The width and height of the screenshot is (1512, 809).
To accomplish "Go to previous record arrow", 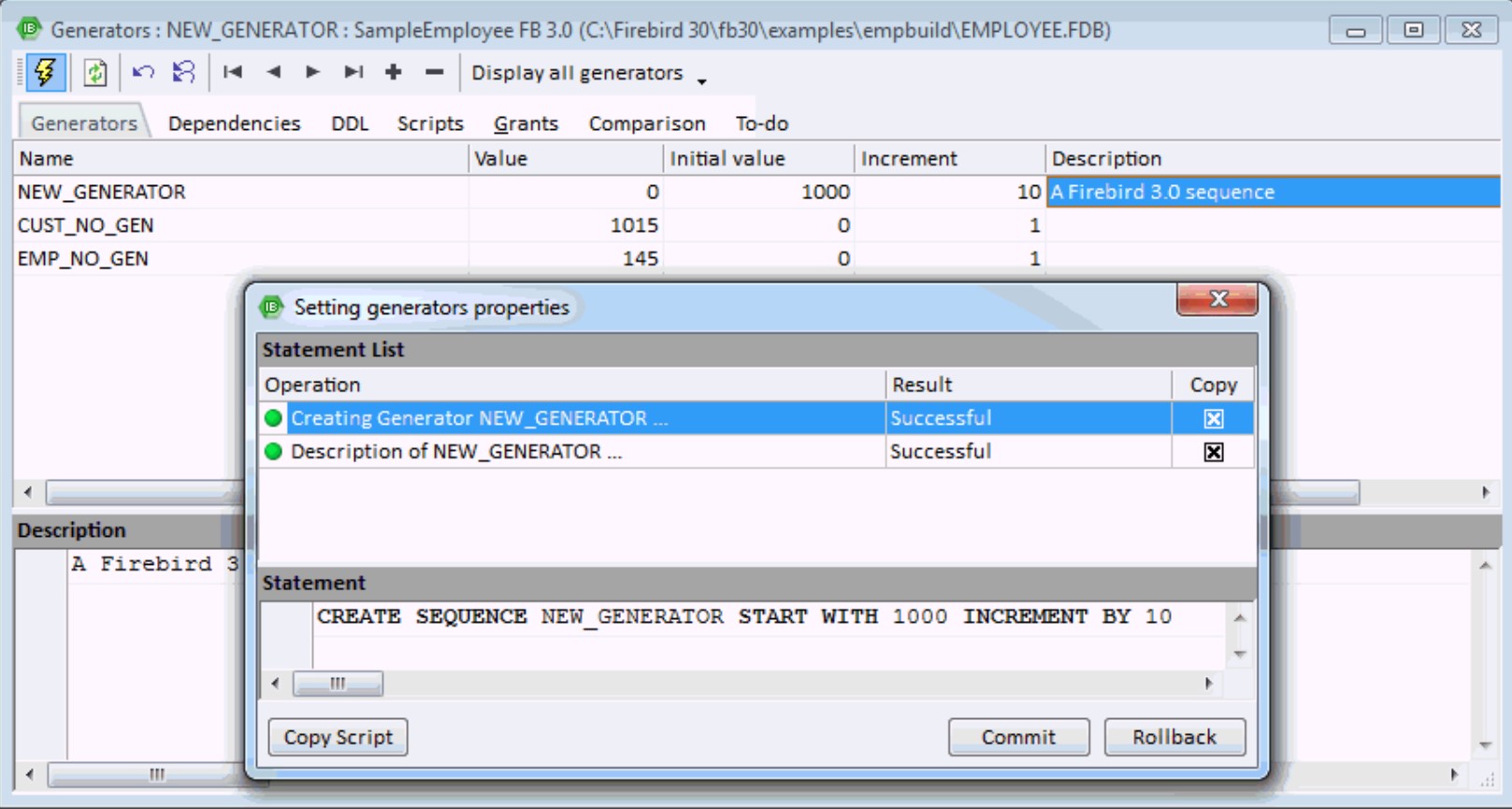I will point(273,73).
